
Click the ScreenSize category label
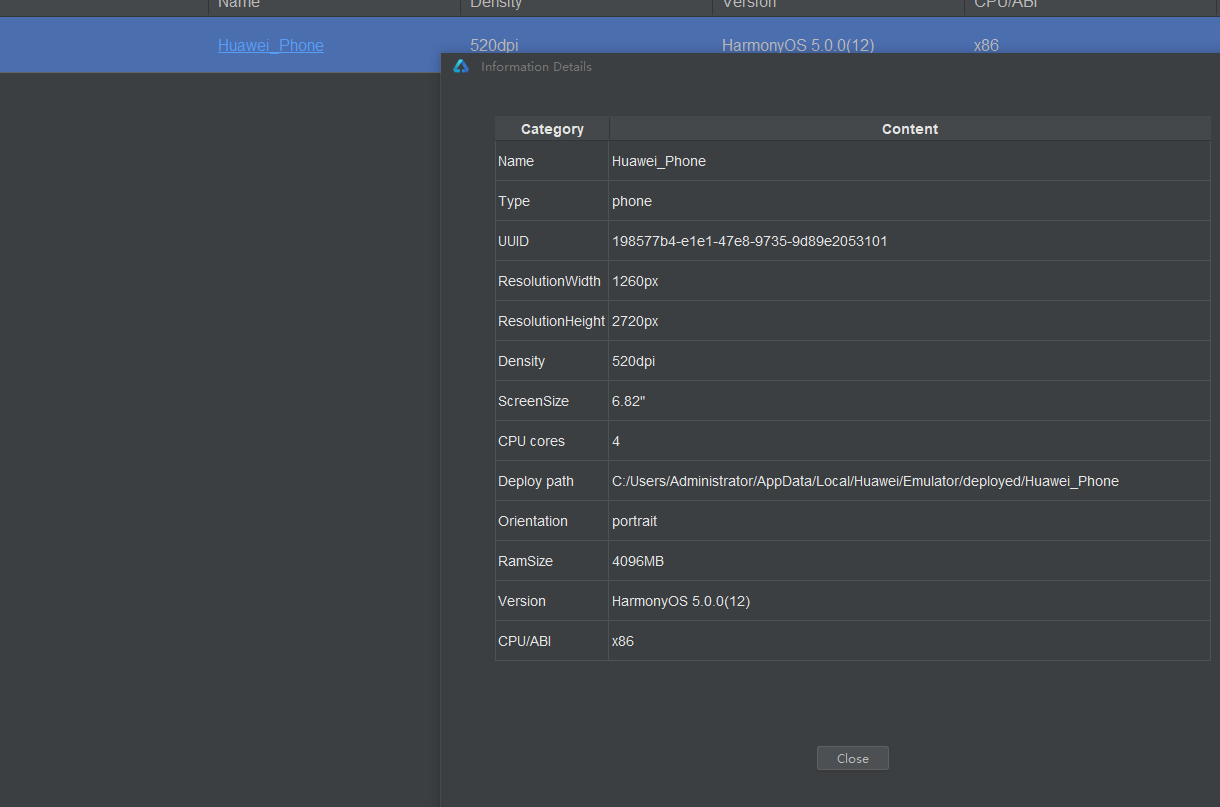click(534, 401)
